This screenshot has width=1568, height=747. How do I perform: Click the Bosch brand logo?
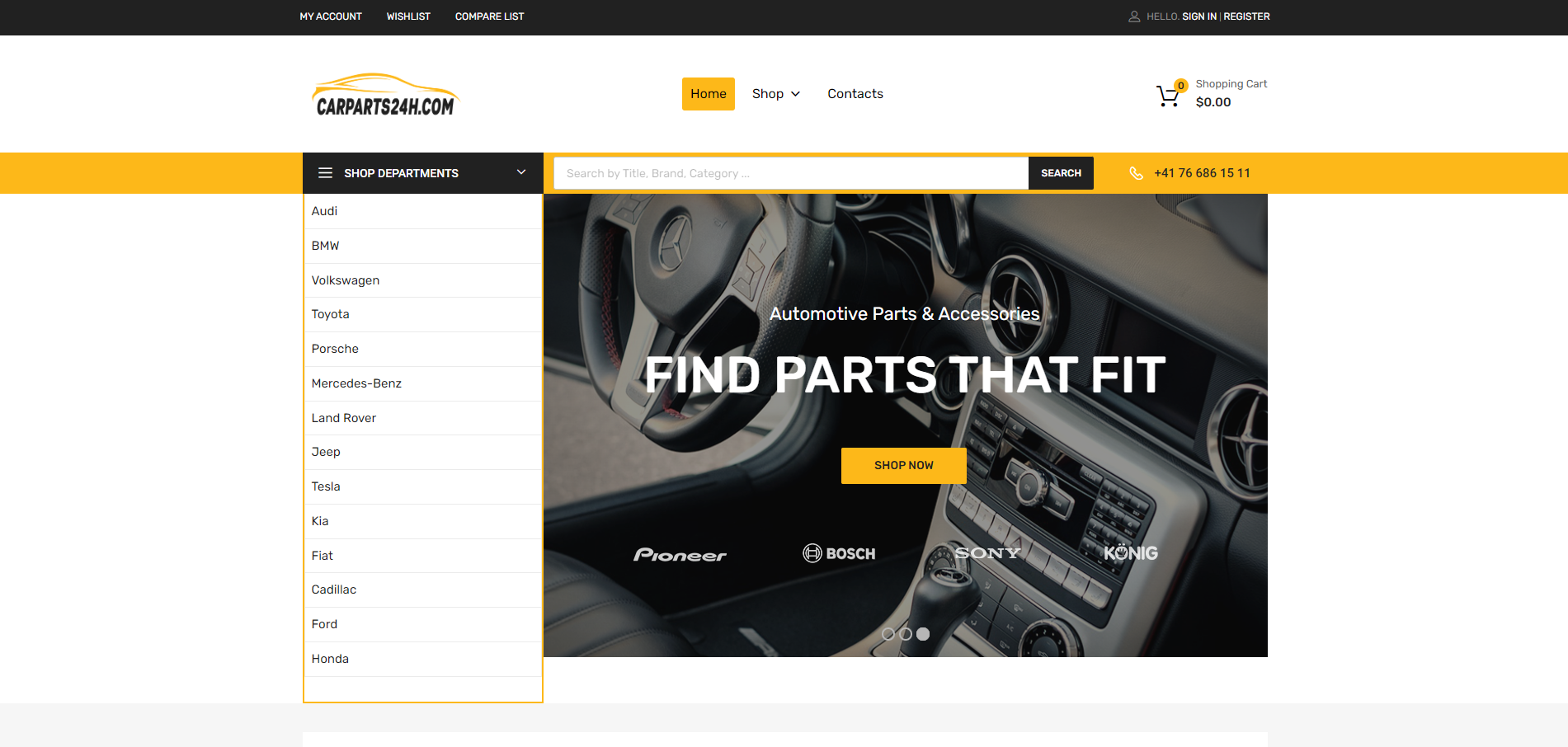839,553
